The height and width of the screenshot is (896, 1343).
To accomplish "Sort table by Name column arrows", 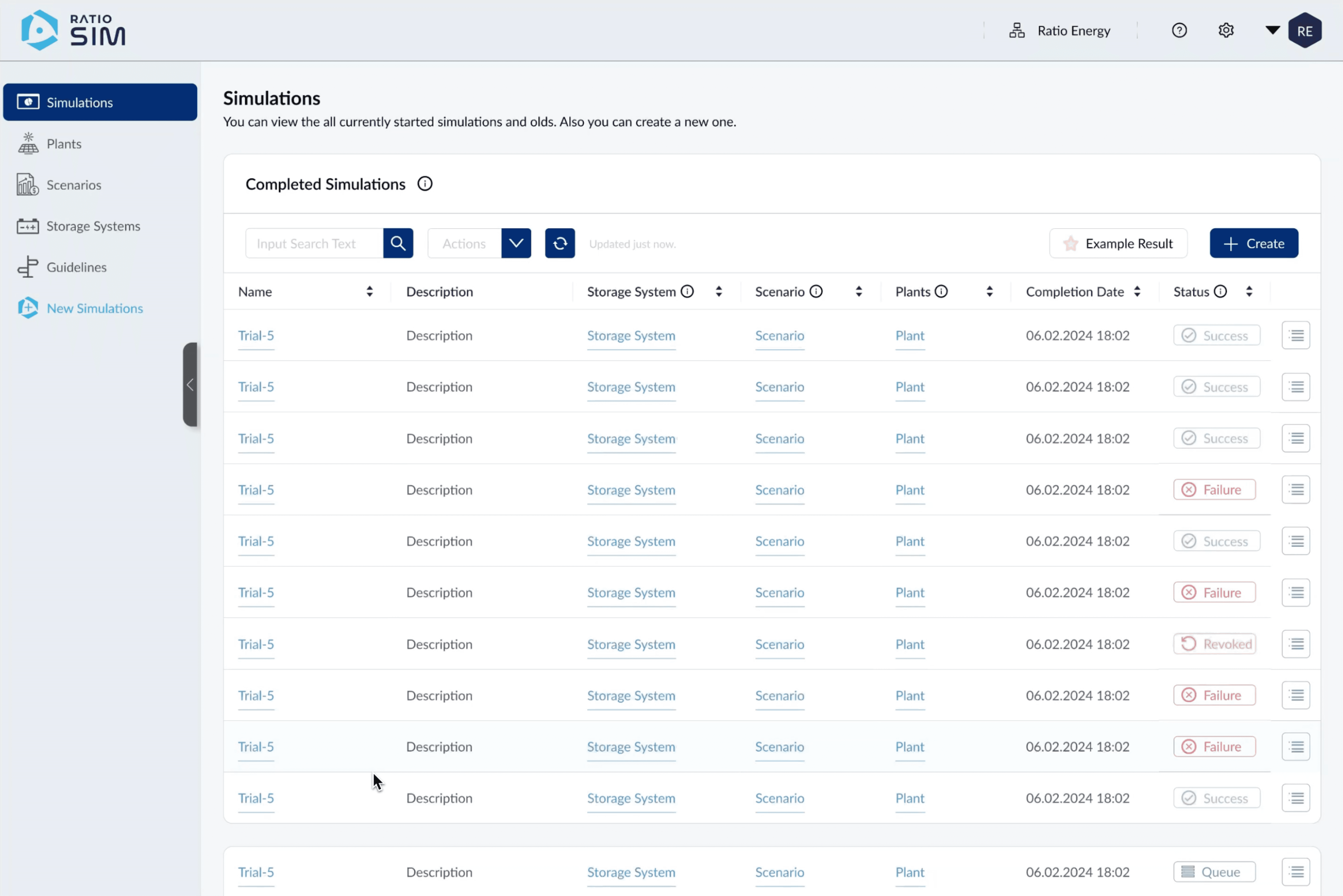I will tap(370, 291).
